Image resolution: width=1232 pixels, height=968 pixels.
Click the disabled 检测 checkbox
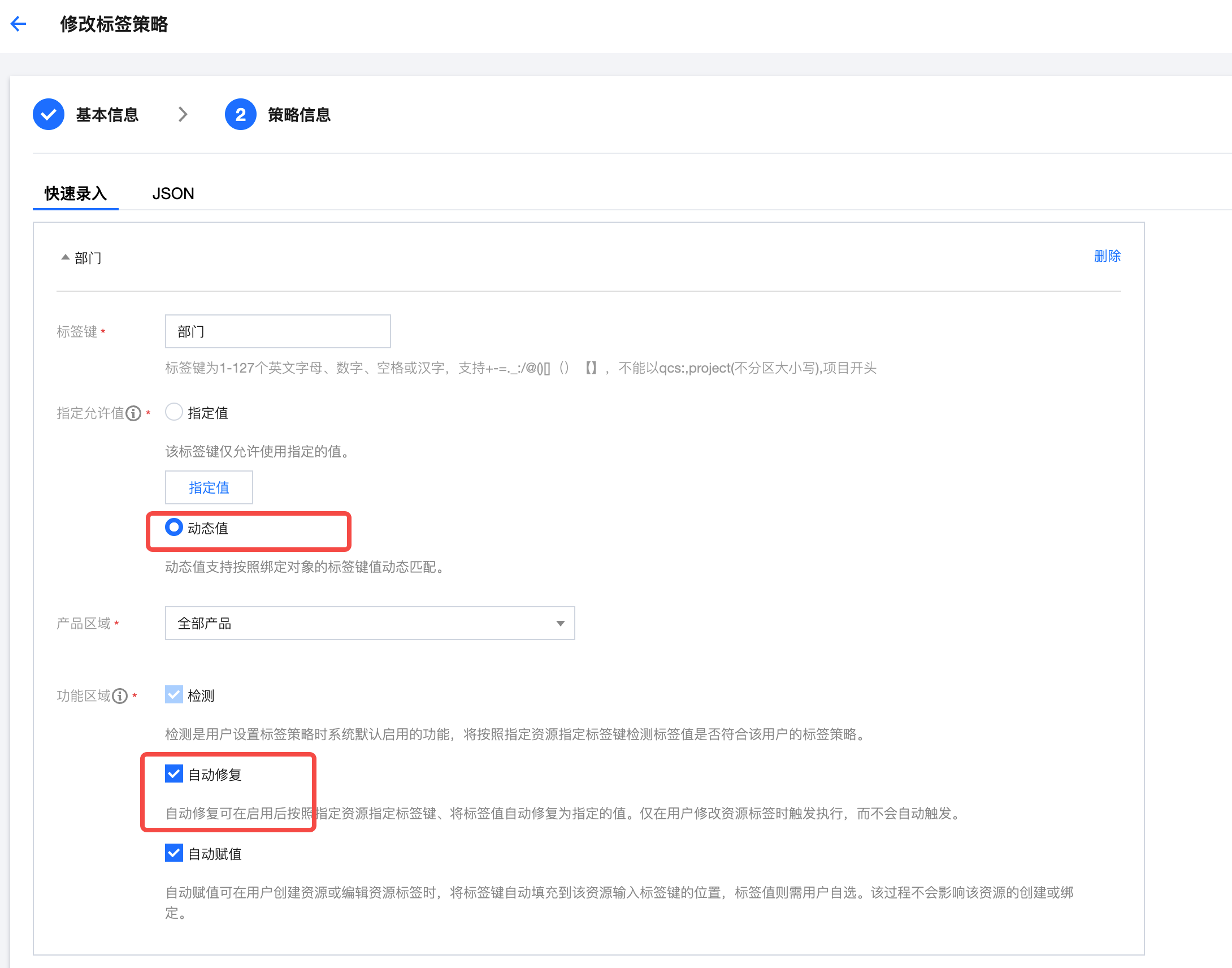pos(174,695)
